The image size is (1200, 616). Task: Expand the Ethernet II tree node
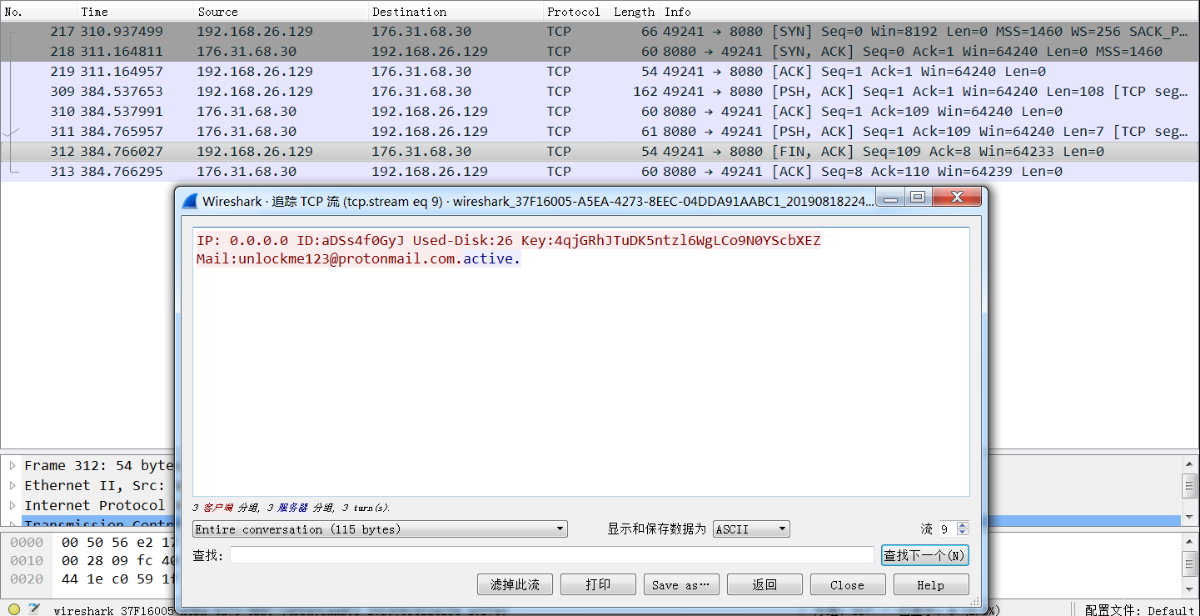(x=12, y=486)
